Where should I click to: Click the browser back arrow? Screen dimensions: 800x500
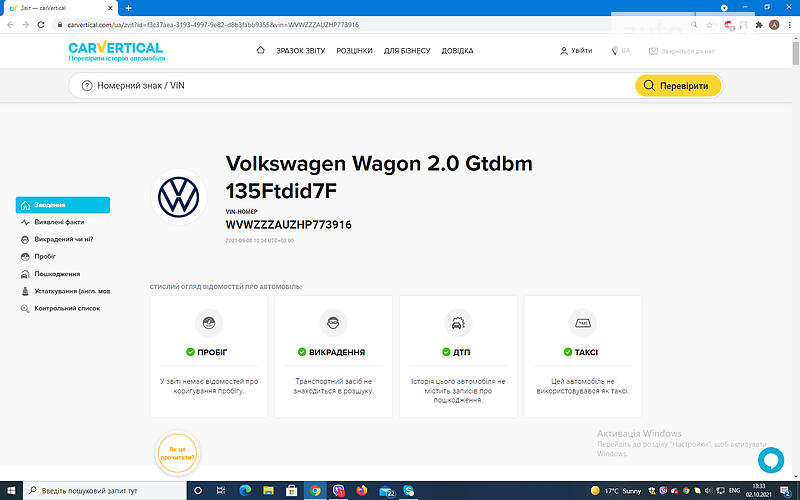(x=10, y=24)
